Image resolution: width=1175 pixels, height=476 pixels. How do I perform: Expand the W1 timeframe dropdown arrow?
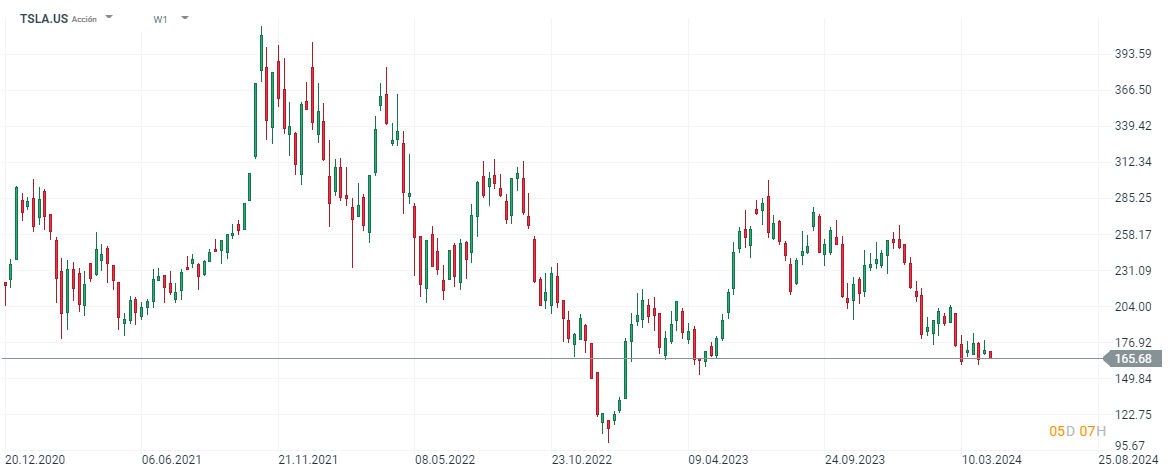click(185, 18)
